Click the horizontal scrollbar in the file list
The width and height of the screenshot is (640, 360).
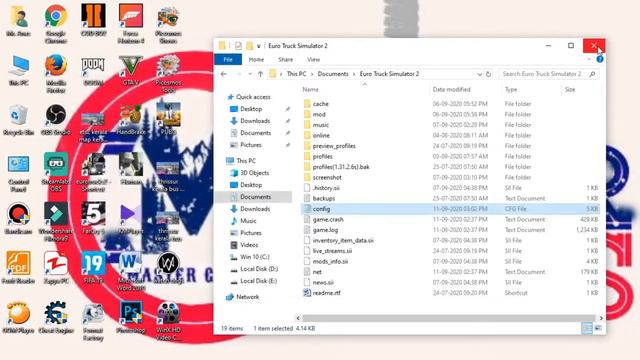(449, 318)
